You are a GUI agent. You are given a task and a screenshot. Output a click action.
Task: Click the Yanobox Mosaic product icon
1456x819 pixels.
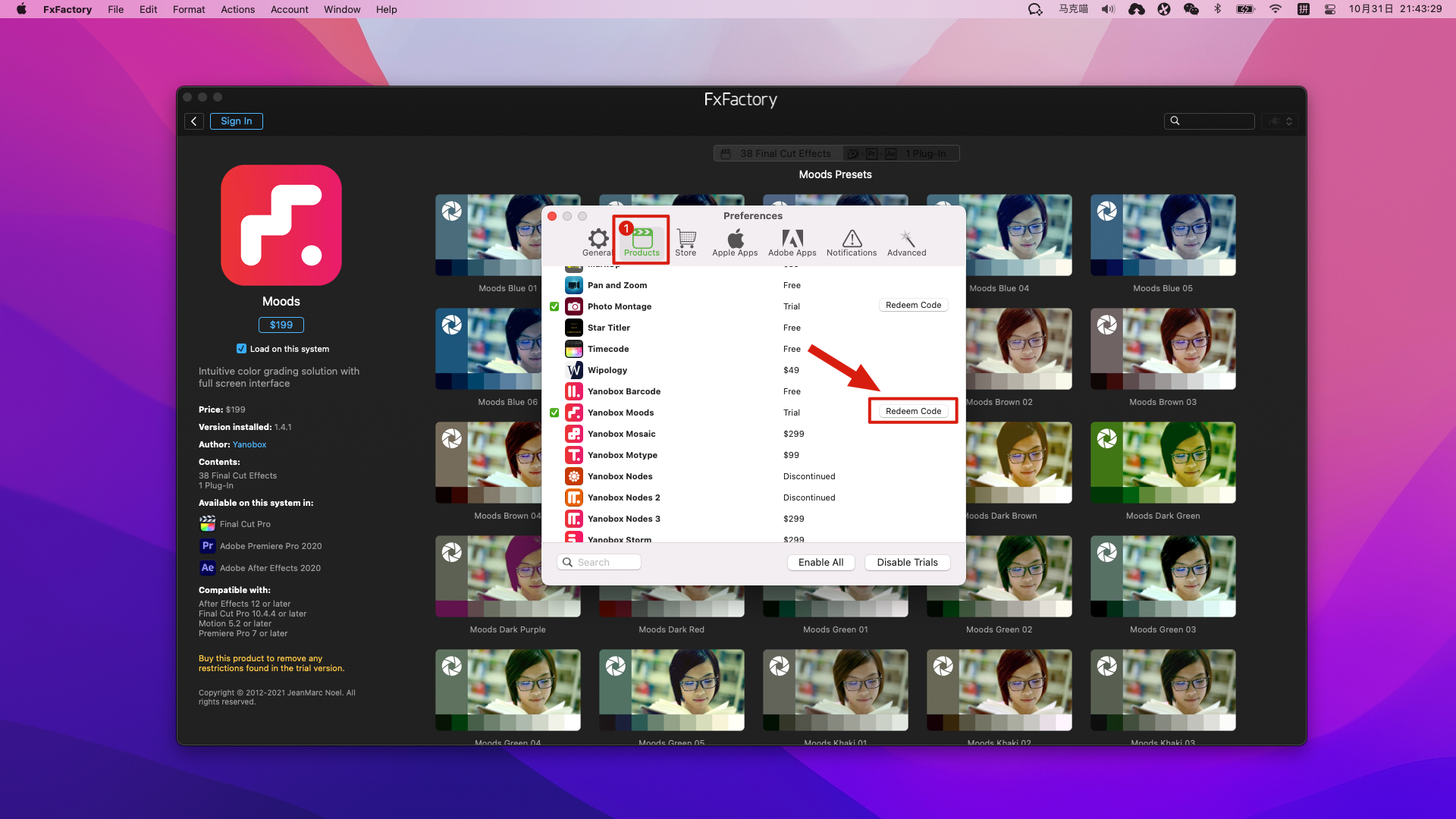click(574, 434)
